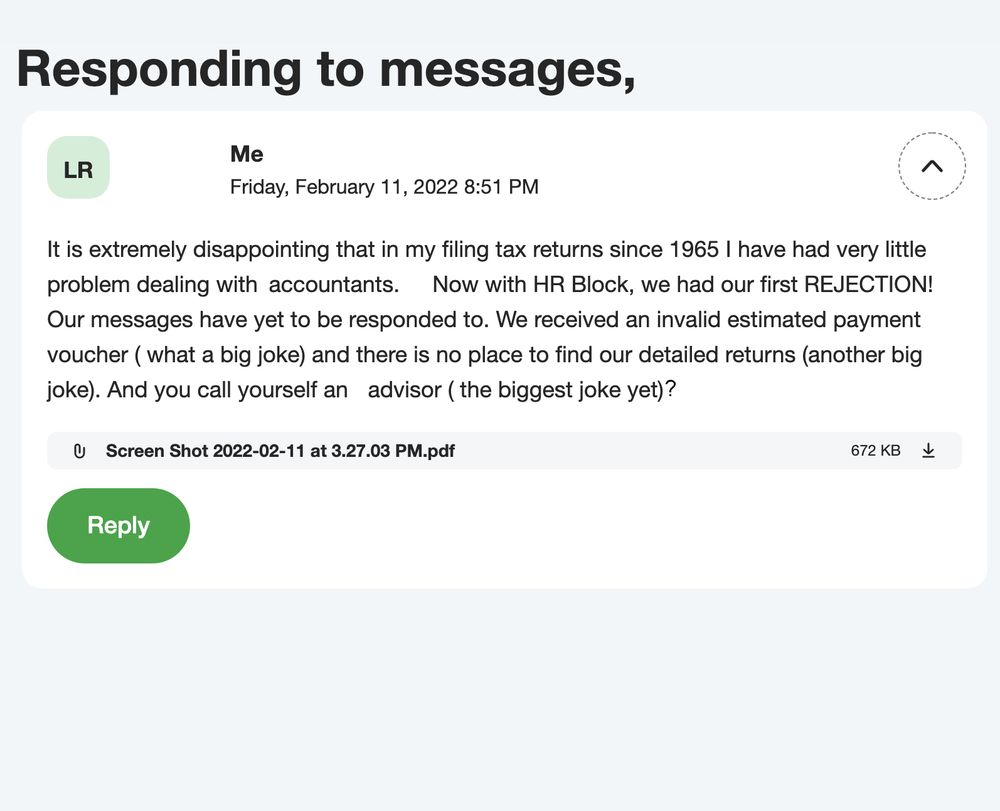Click the "Responding to messages," heading

(x=326, y=68)
